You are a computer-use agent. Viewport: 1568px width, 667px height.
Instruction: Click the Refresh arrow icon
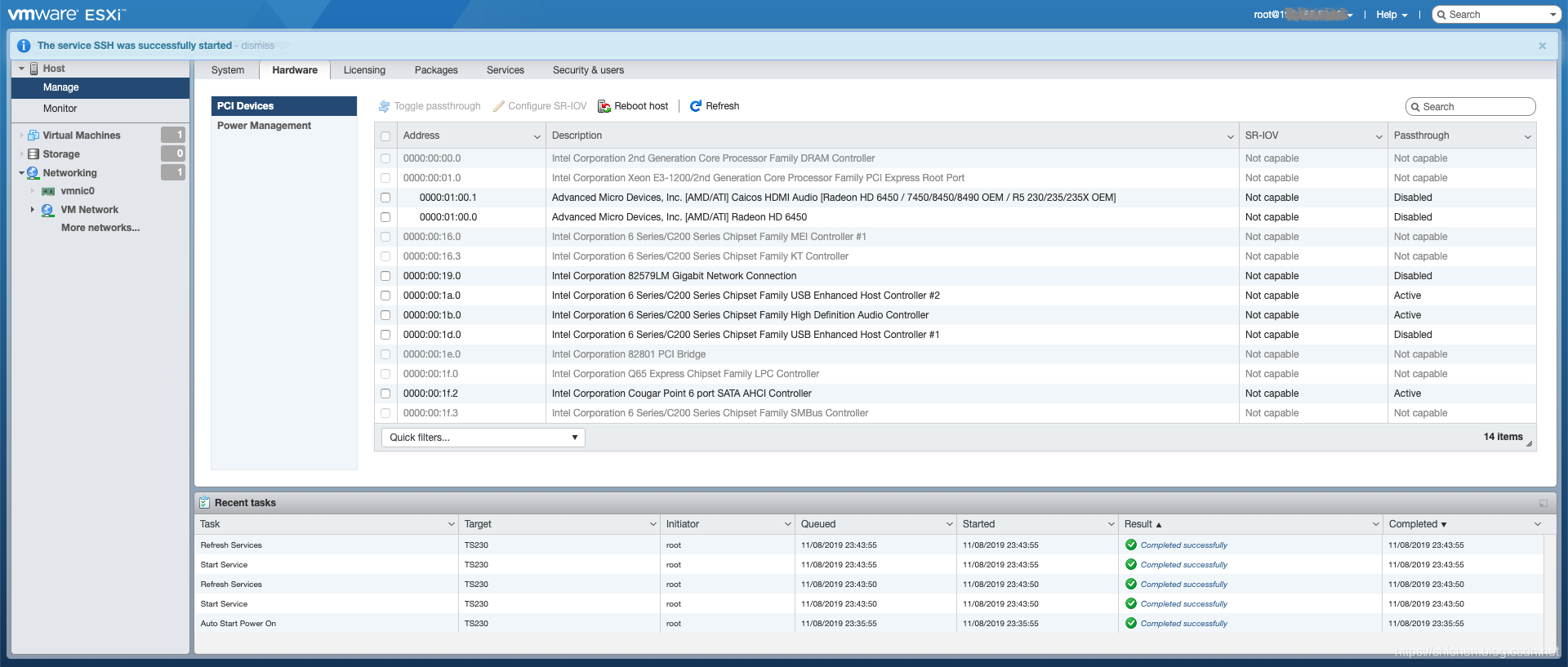pyautogui.click(x=696, y=106)
